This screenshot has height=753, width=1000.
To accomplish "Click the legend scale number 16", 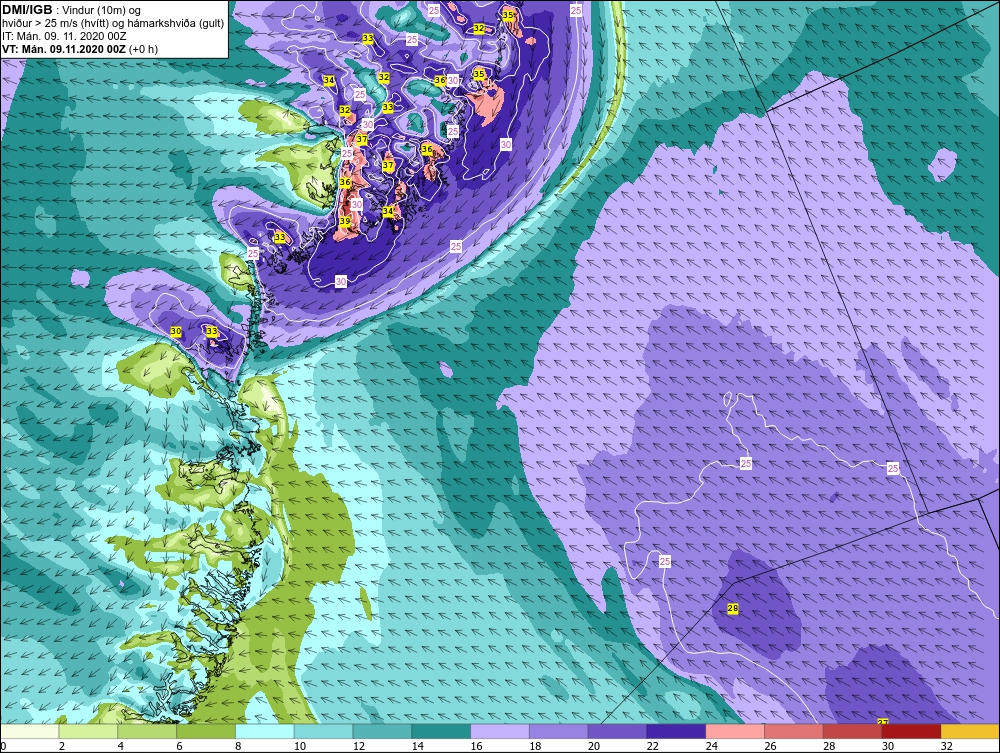I will pos(476,746).
